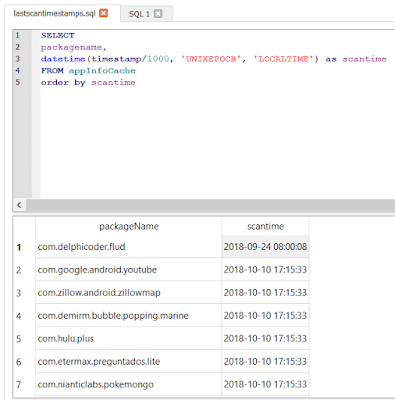Click the scantime cell for com.zillow.android.zillowmap

(x=265, y=293)
